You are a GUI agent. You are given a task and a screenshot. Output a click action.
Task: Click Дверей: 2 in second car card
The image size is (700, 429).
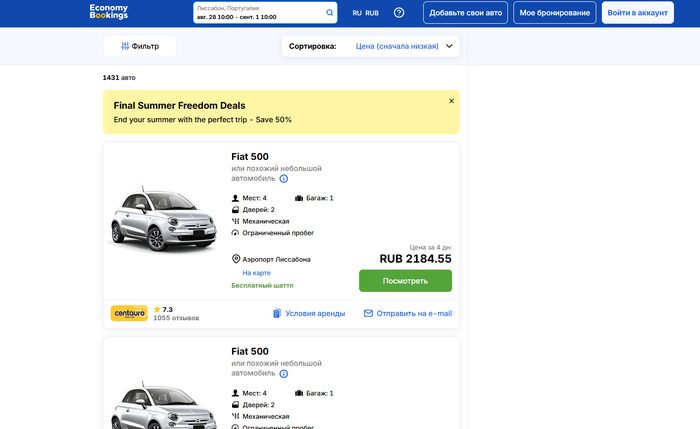click(x=258, y=405)
